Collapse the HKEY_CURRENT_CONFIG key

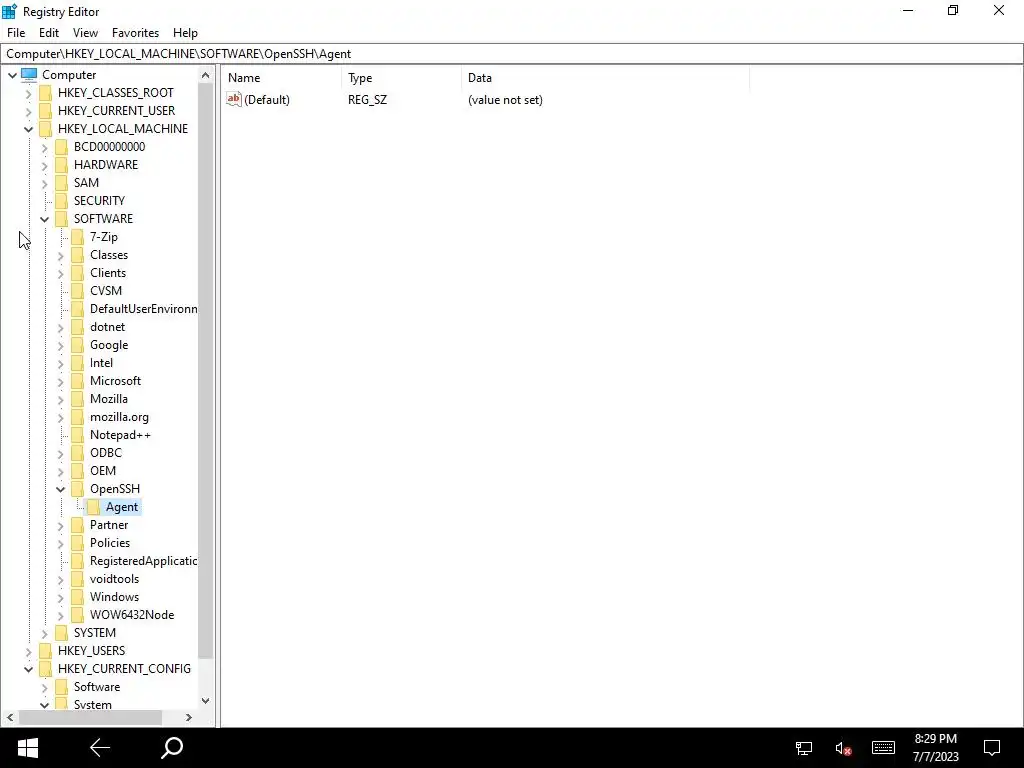(28, 669)
